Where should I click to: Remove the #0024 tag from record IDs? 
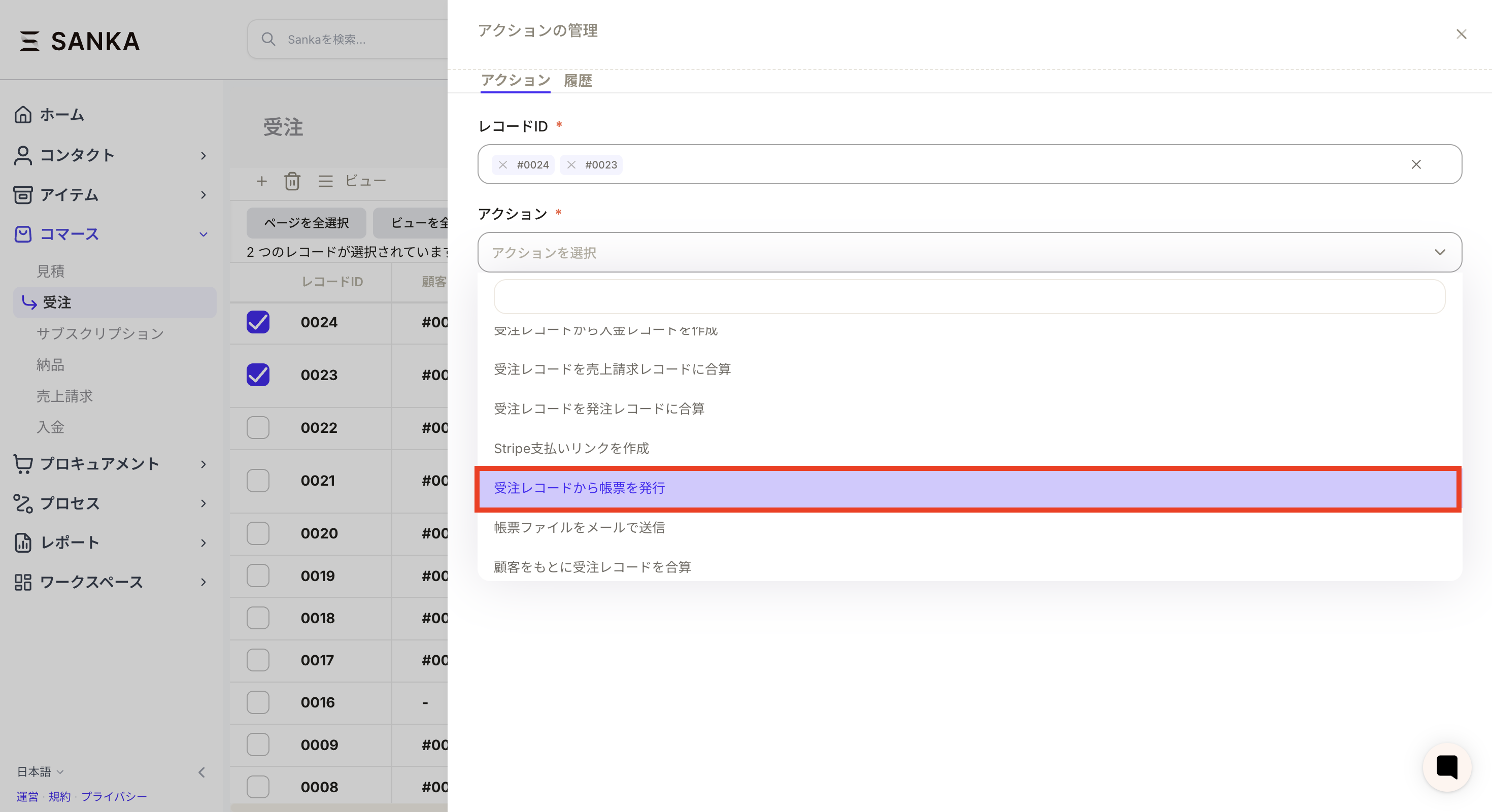coord(503,165)
